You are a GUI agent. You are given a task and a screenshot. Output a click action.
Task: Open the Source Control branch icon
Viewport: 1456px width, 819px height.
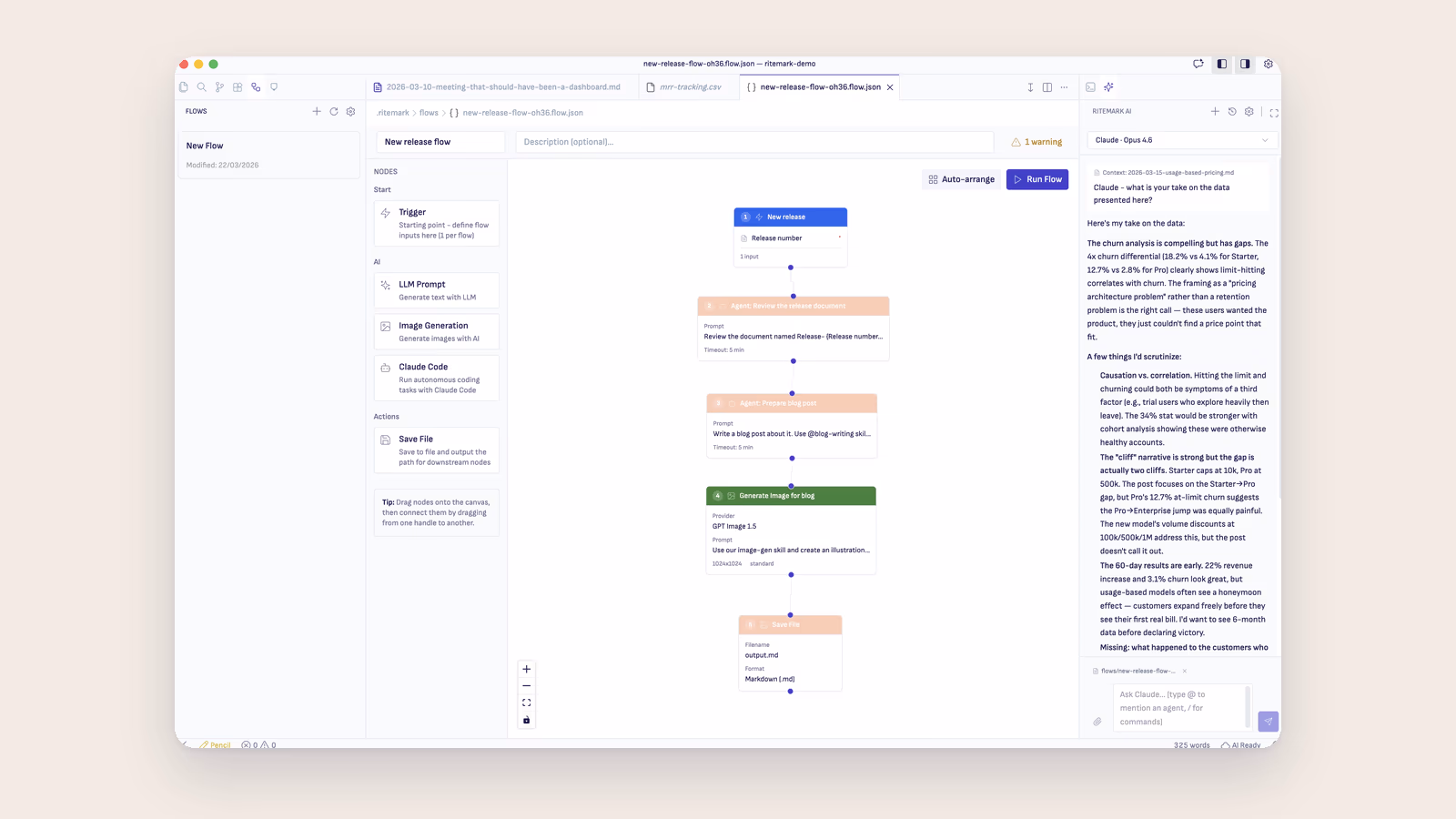click(x=219, y=87)
